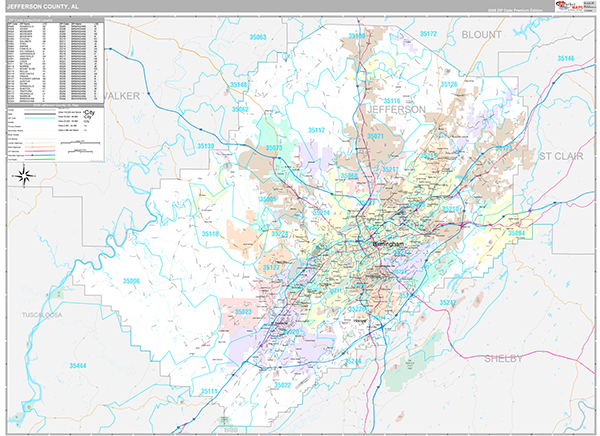Viewport: 600px width, 436px height.
Task: Select ZIP code 35146 label
Action: click(x=567, y=59)
